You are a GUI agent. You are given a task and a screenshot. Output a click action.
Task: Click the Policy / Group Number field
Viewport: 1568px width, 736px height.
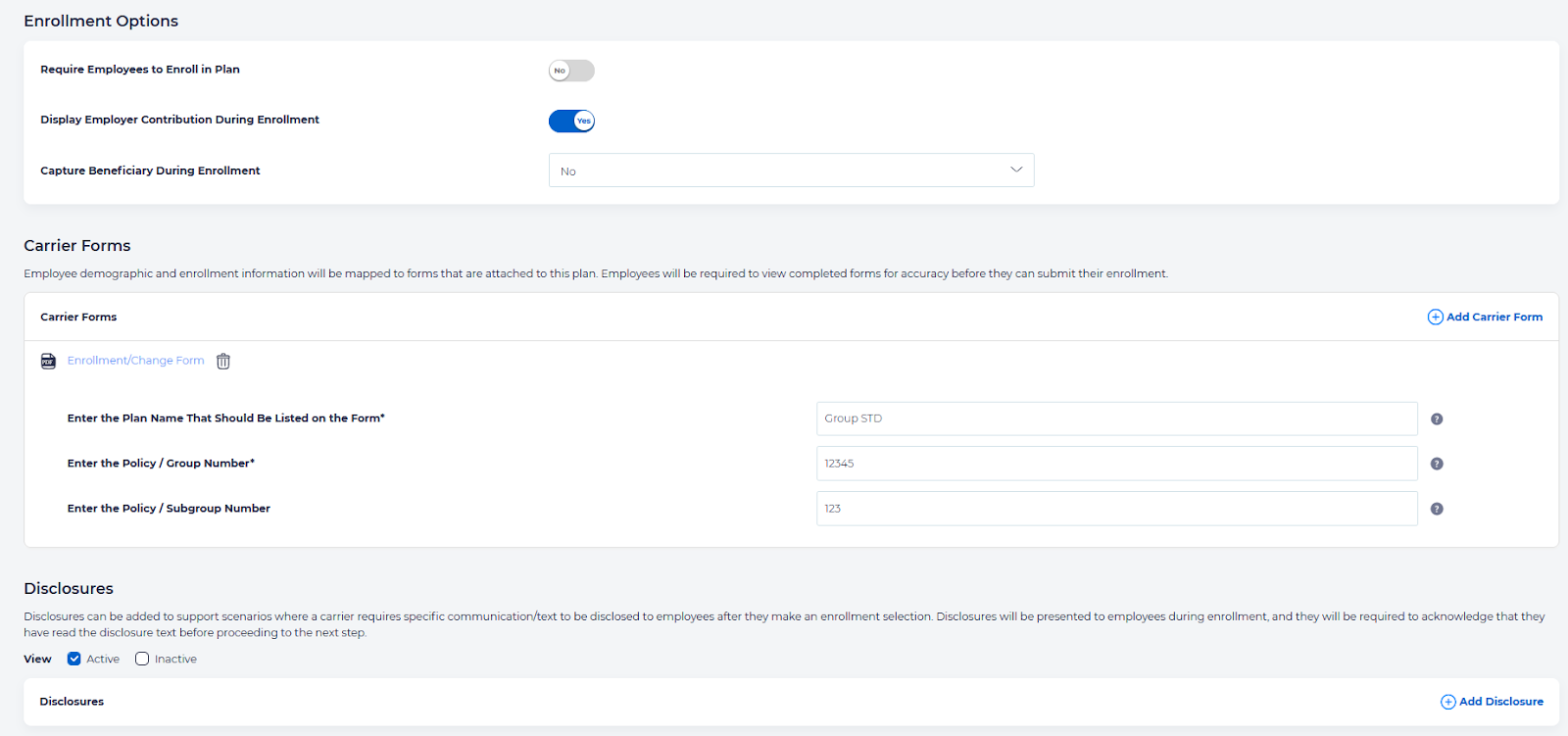1116,464
